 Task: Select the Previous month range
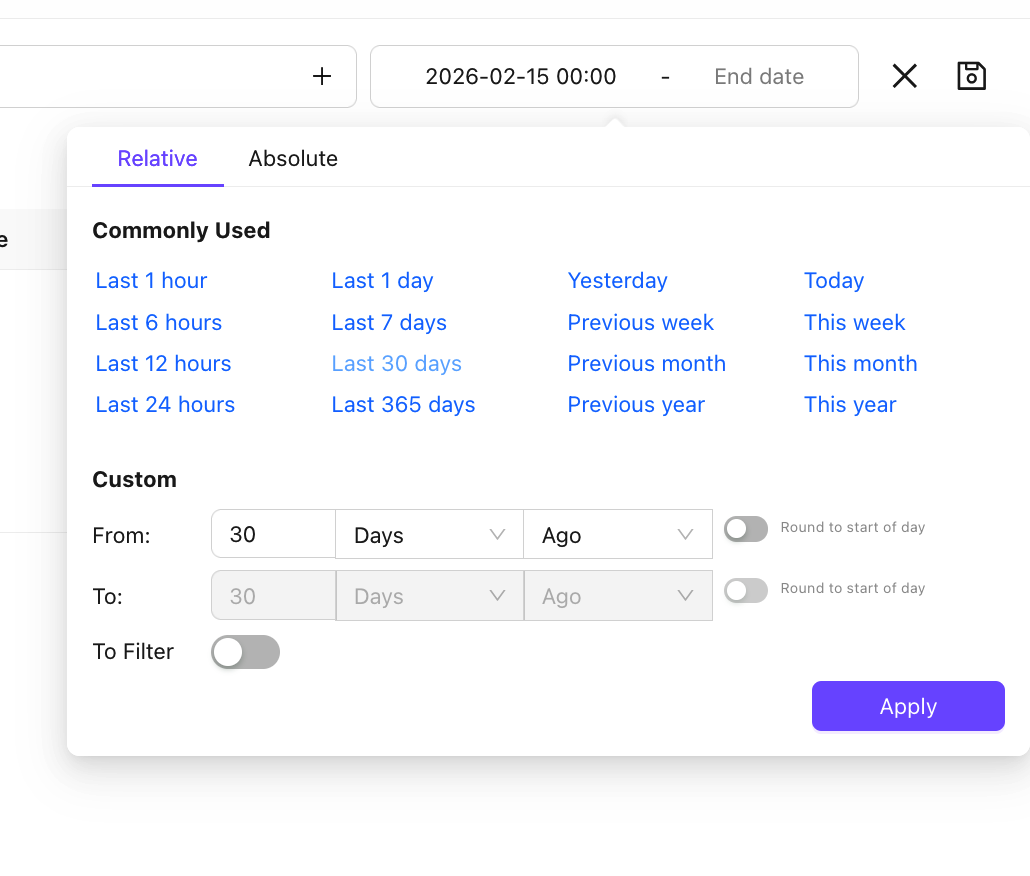(x=646, y=364)
